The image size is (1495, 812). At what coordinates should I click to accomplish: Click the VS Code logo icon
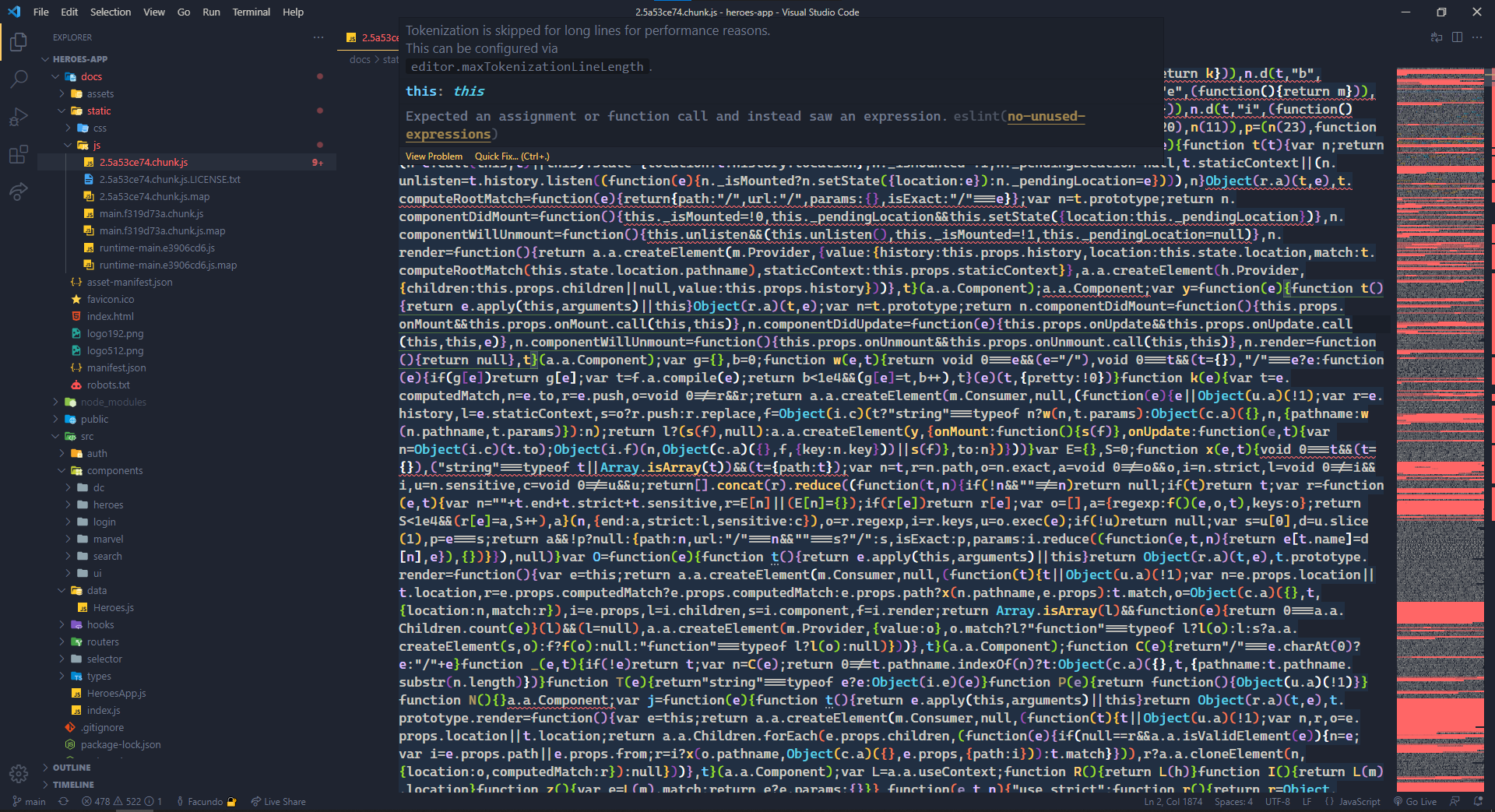click(x=14, y=12)
